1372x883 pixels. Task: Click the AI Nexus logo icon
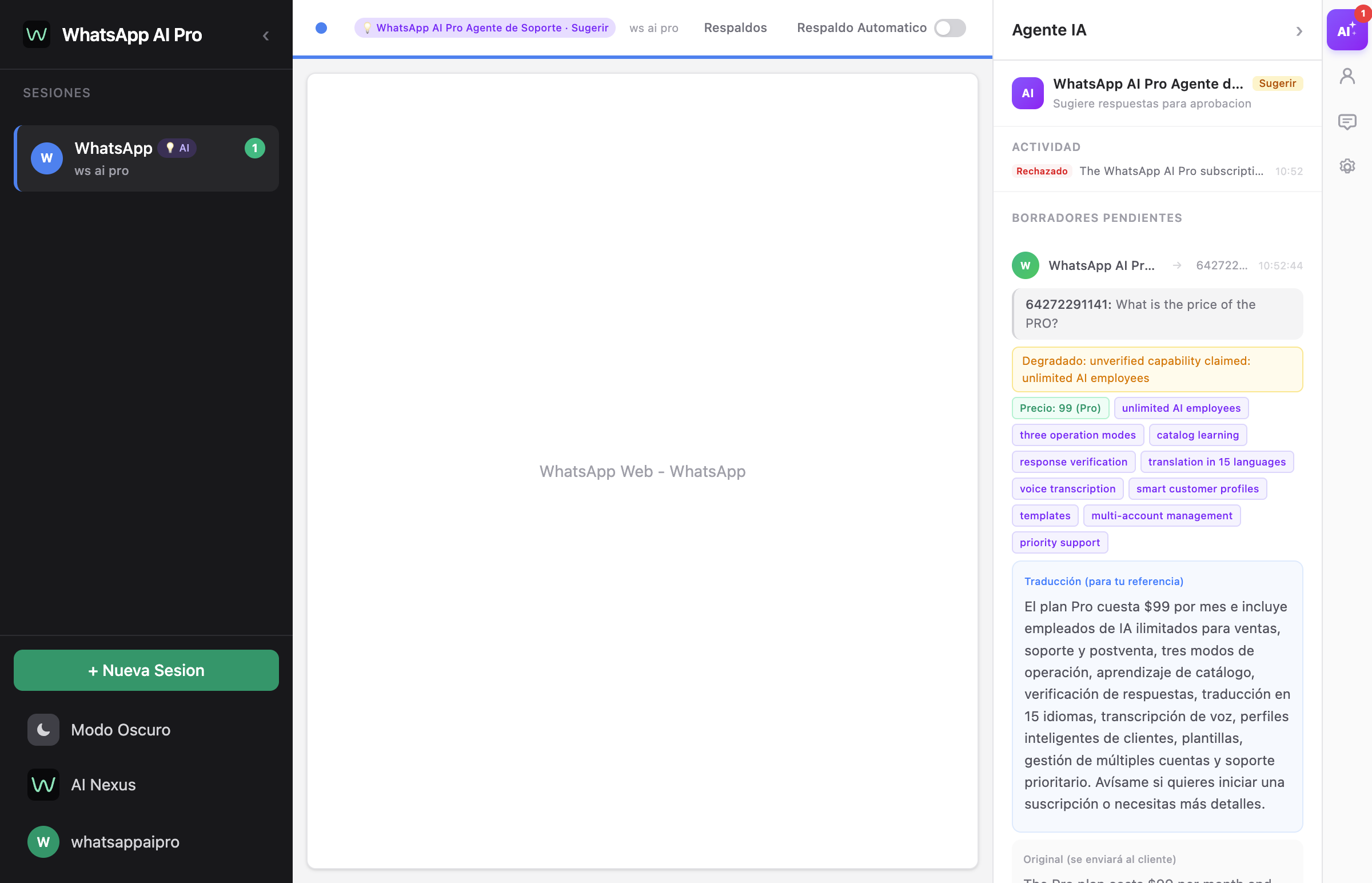43,785
